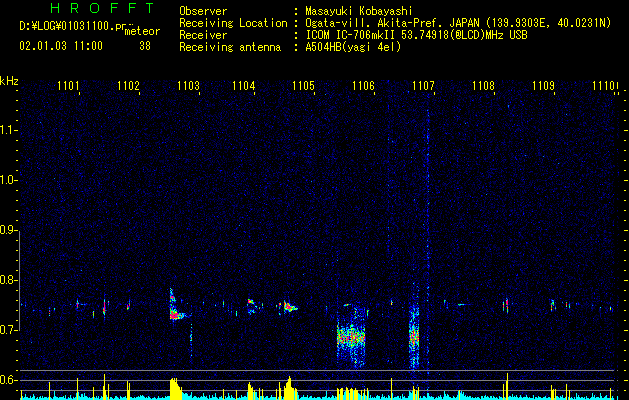The image size is (629, 400).
Task: Click the kHz axis unit label
Action: pos(9,81)
